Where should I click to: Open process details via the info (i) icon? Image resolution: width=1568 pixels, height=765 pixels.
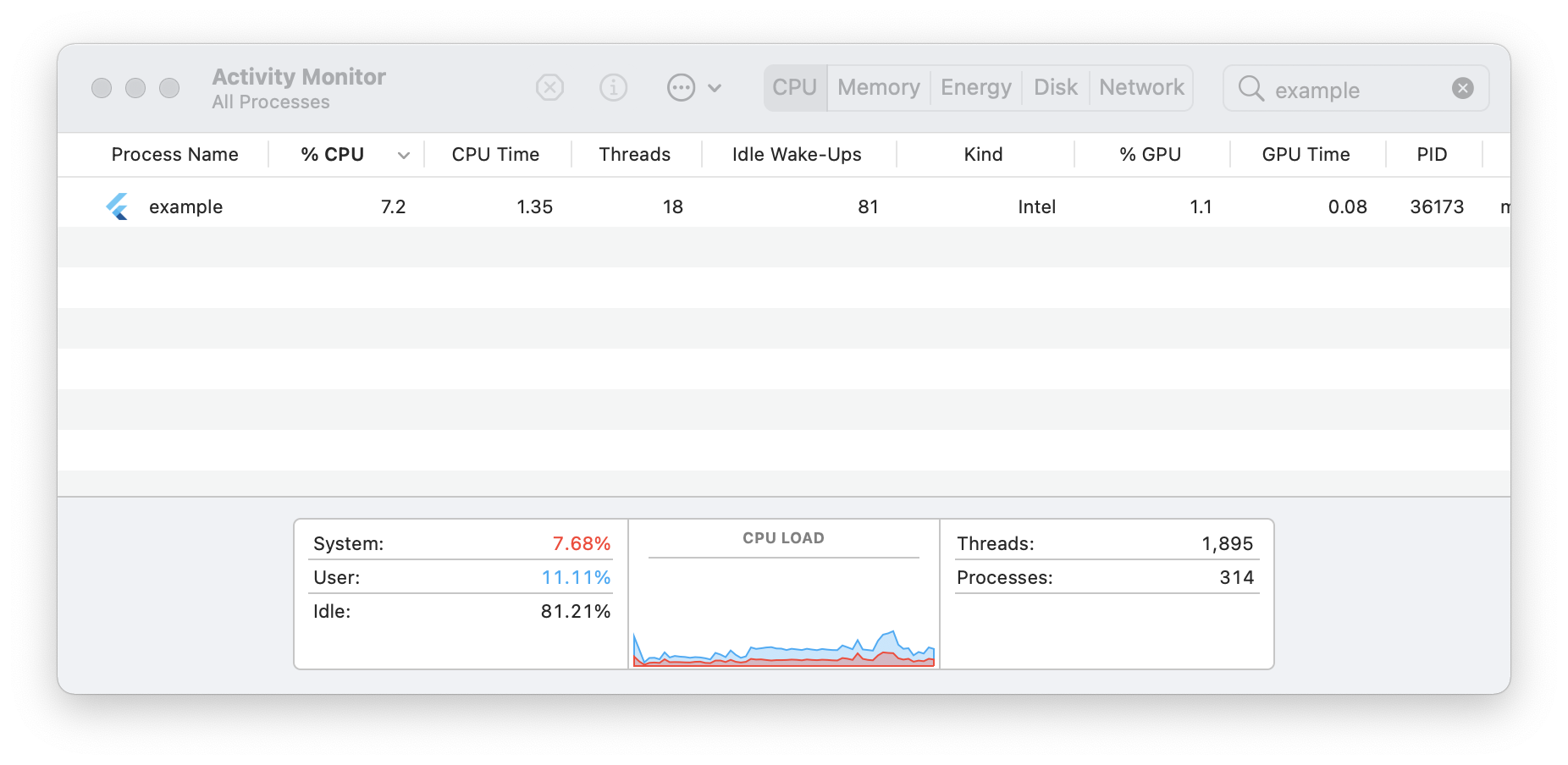tap(613, 87)
